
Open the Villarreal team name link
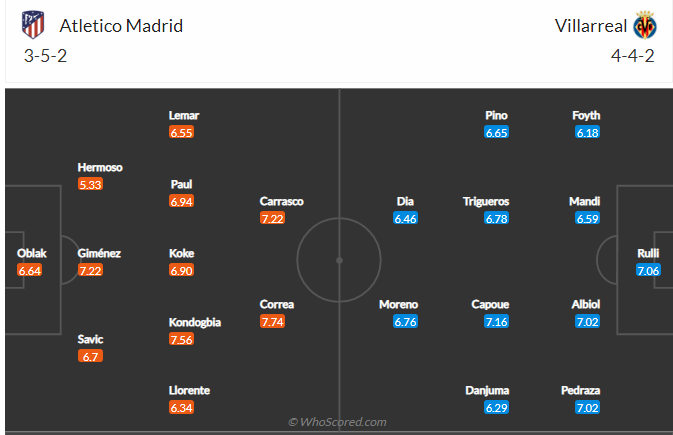coord(590,26)
